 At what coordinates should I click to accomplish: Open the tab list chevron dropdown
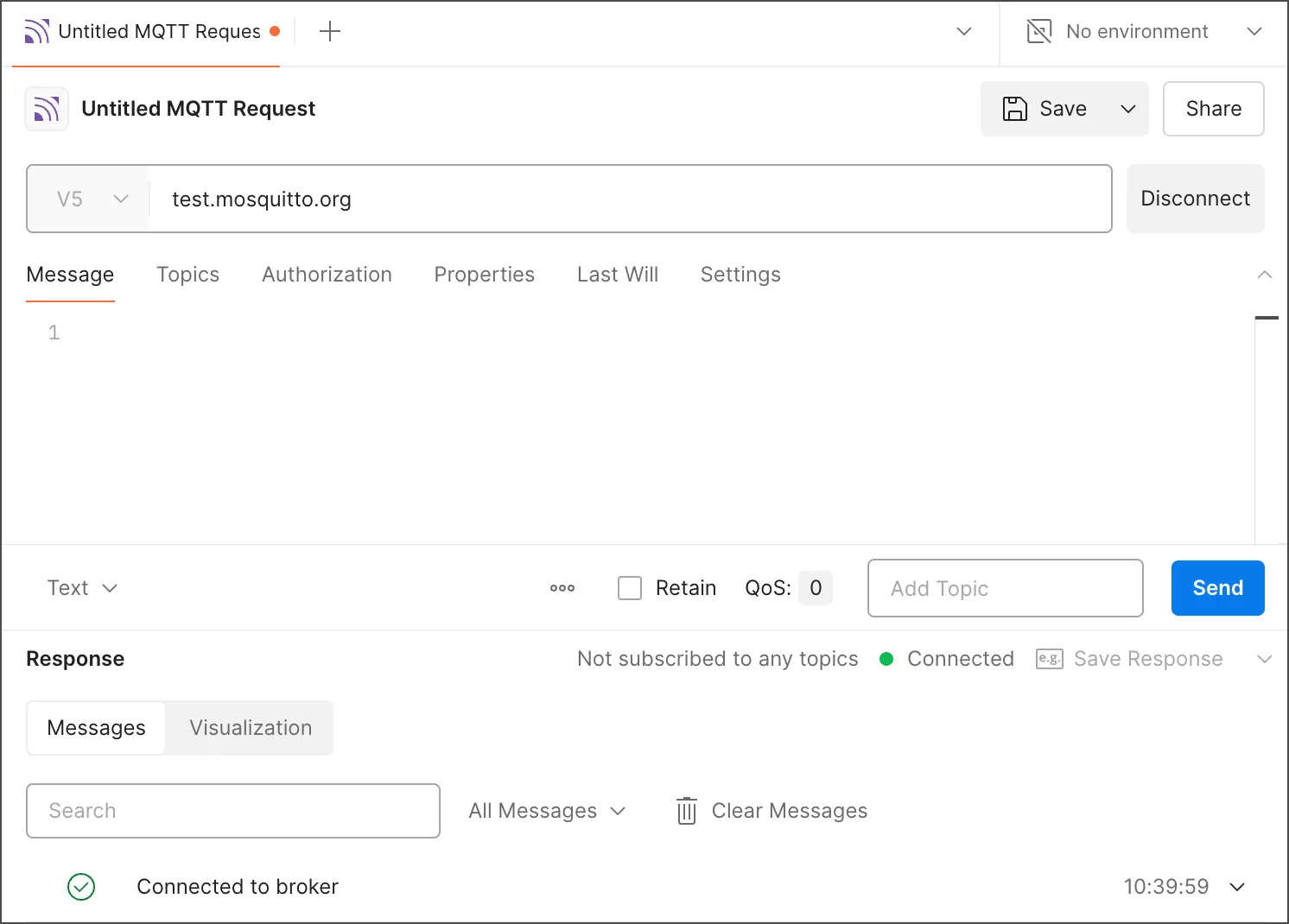(964, 32)
